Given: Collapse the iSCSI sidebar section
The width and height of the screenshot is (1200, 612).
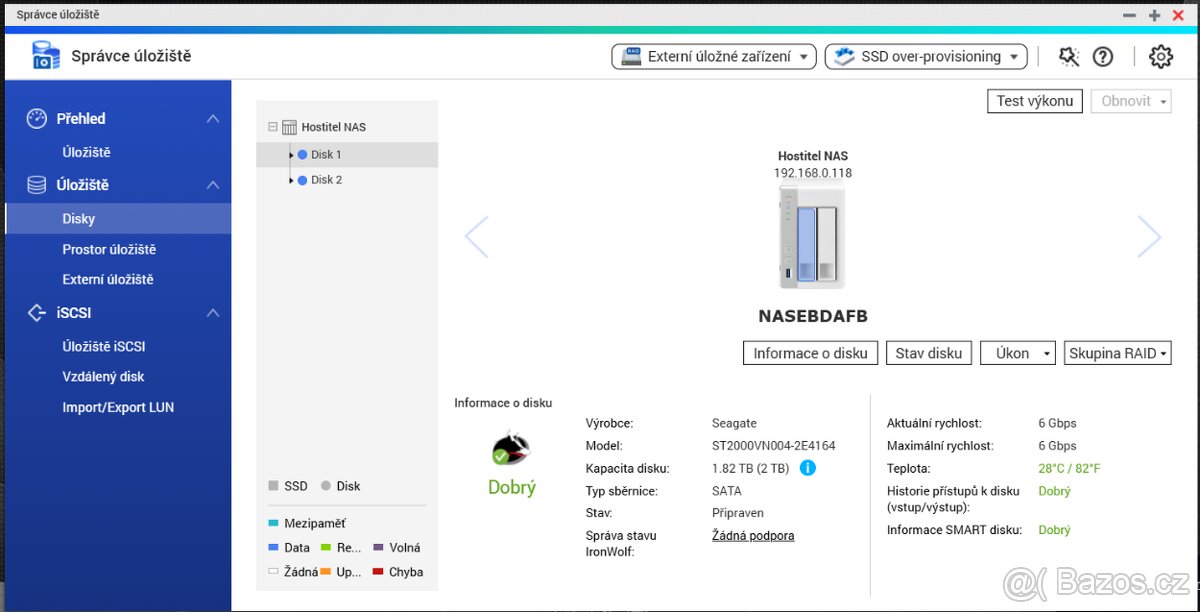Looking at the screenshot, I should click(212, 313).
